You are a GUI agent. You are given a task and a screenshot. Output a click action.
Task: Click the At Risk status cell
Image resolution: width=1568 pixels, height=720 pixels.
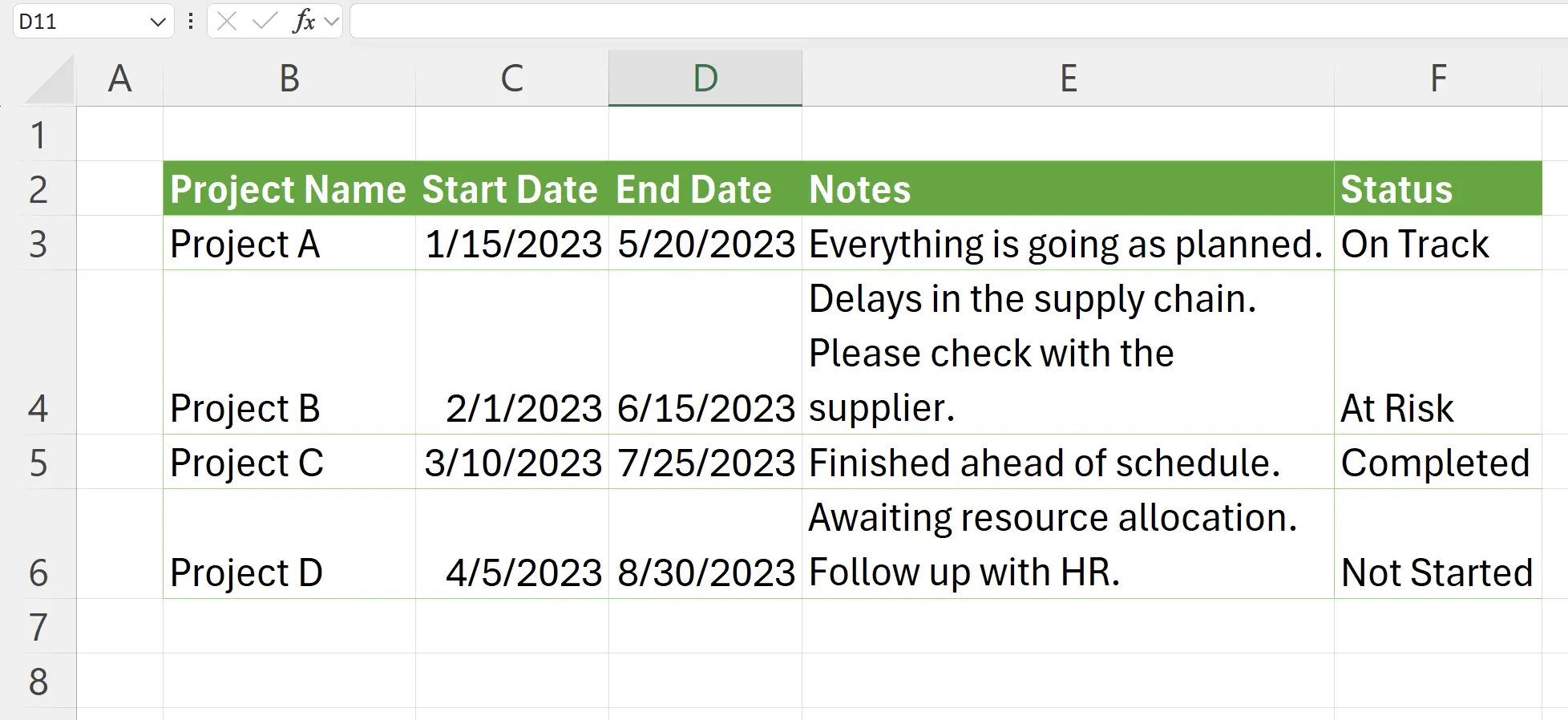point(1437,353)
